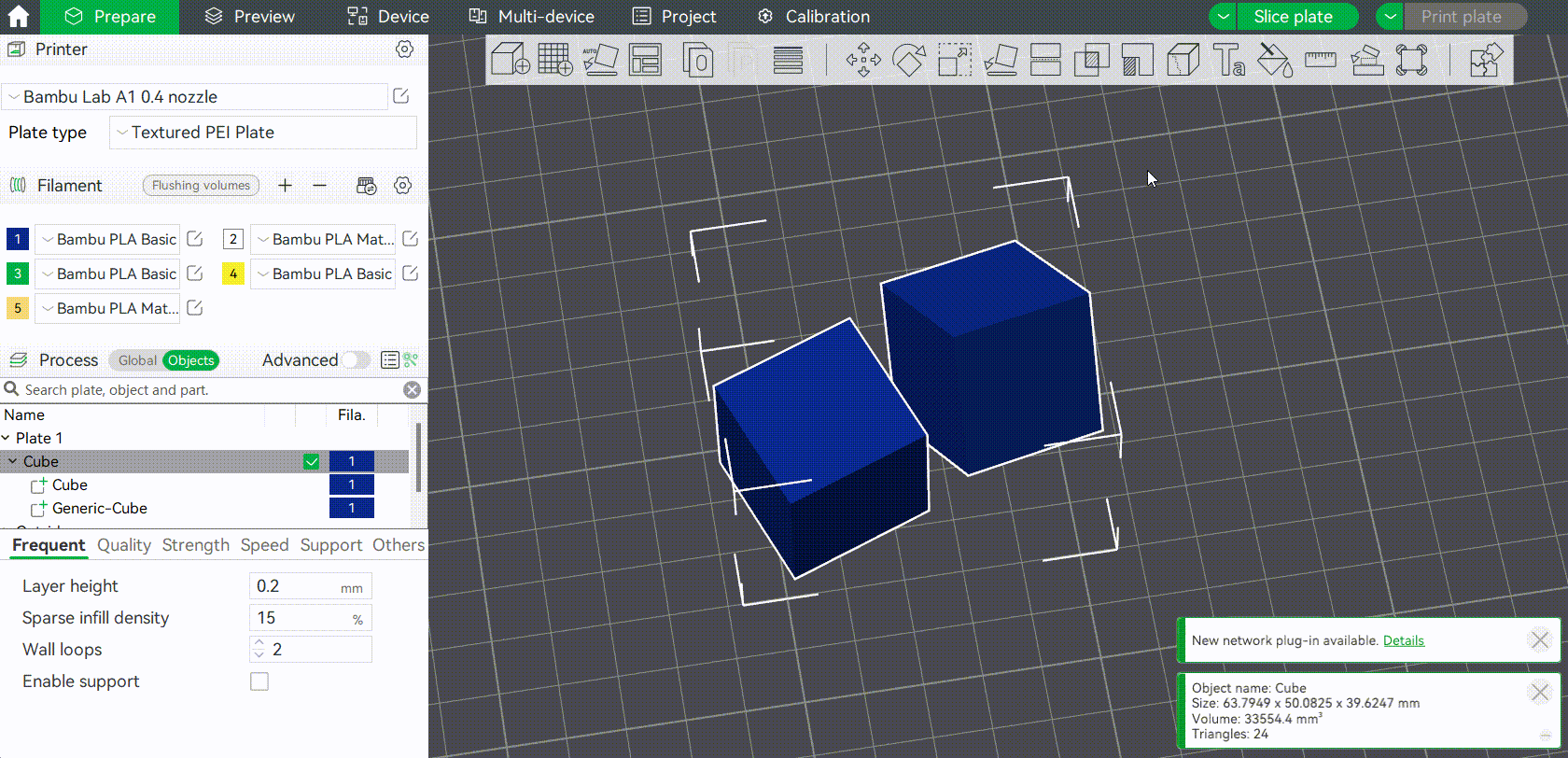Toggle the printable checkbox for Cube object

point(312,461)
